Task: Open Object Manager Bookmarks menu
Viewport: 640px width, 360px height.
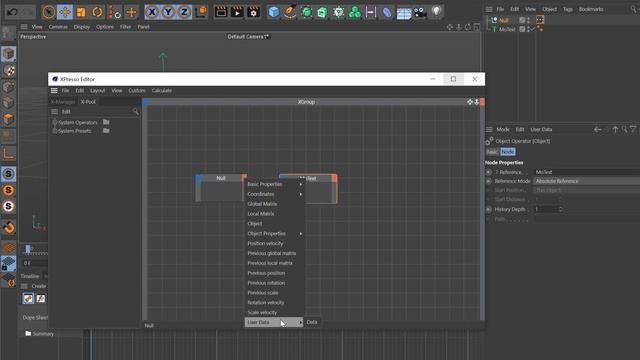Action: pyautogui.click(x=591, y=9)
